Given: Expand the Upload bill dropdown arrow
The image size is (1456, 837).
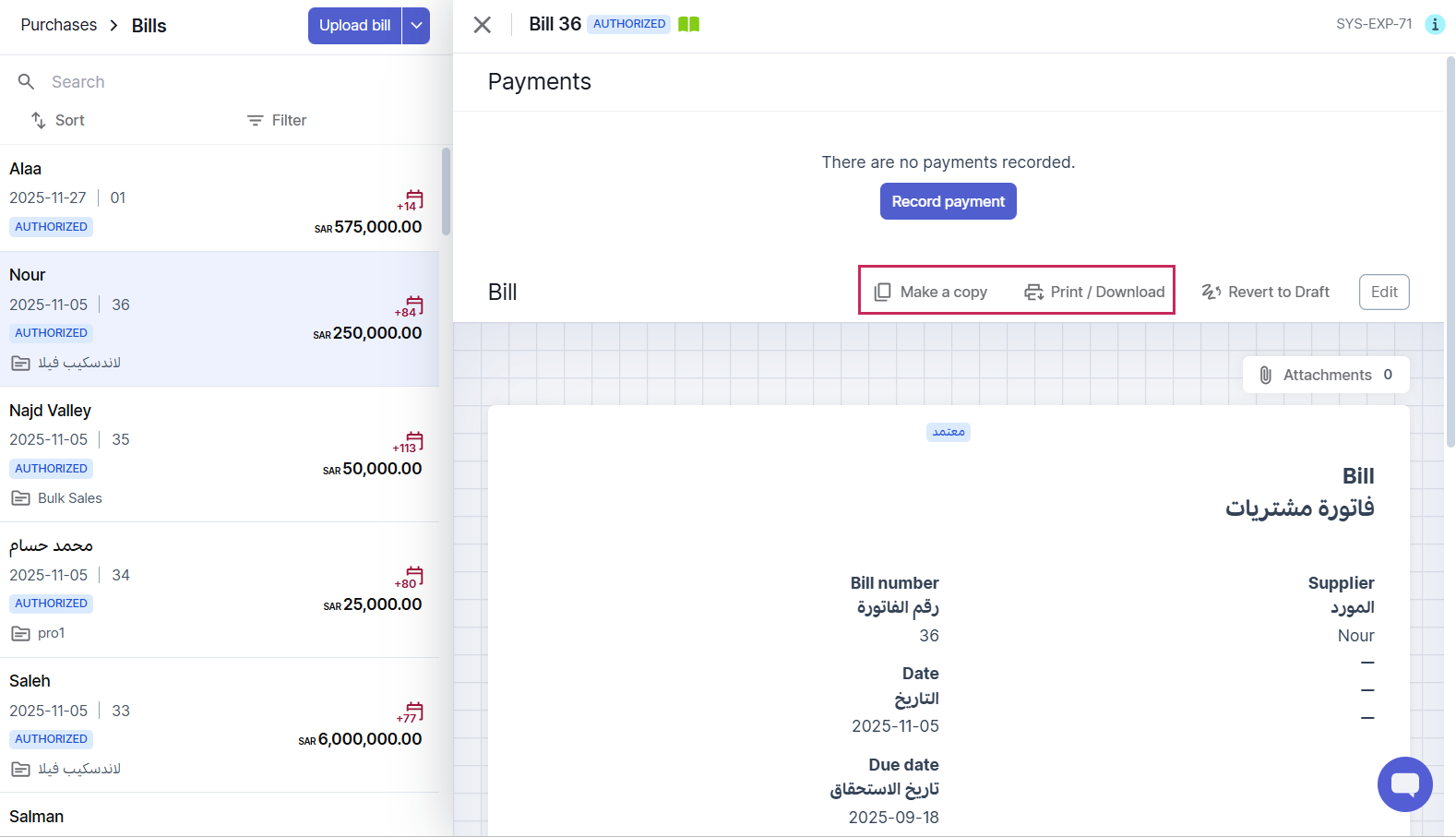Looking at the screenshot, I should [417, 26].
